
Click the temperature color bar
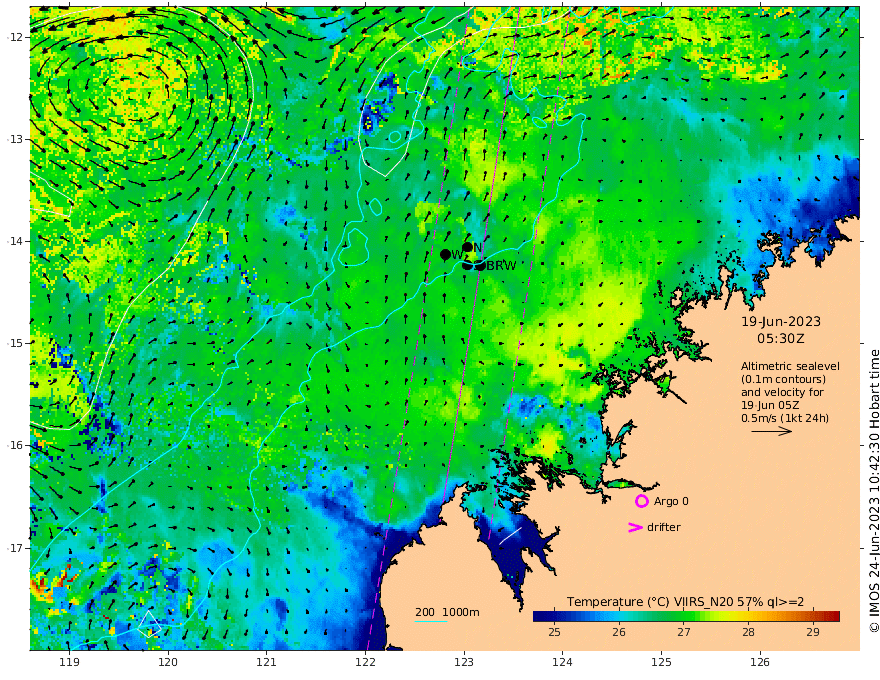(686, 616)
